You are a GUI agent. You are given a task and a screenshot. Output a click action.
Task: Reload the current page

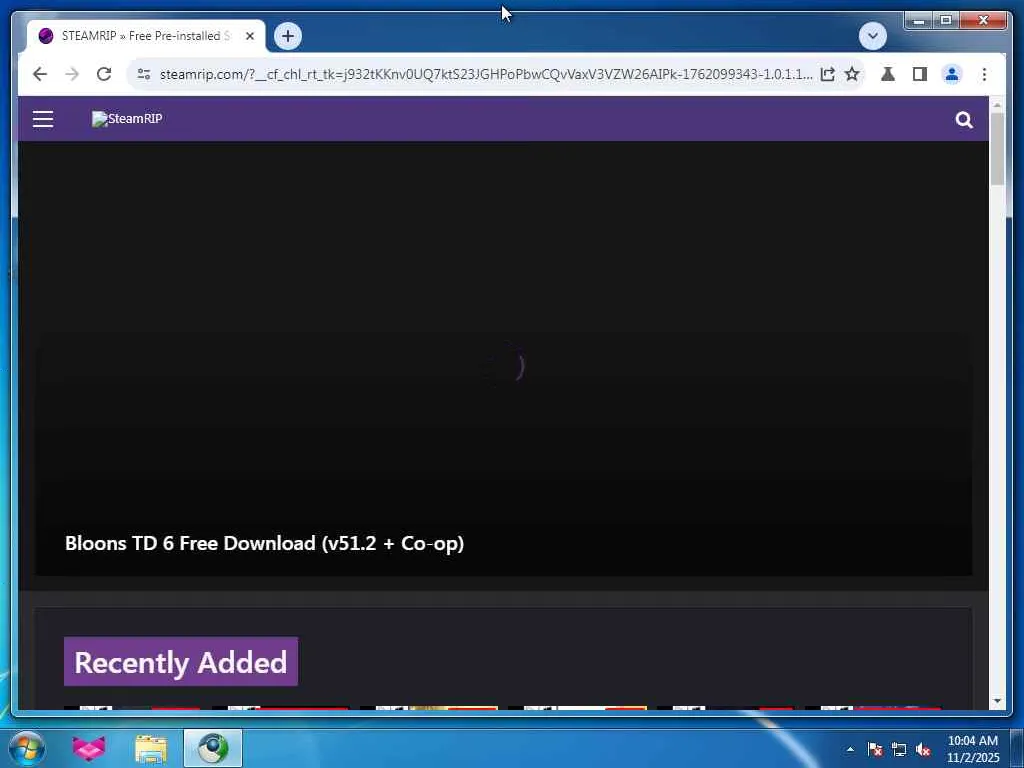tap(104, 74)
